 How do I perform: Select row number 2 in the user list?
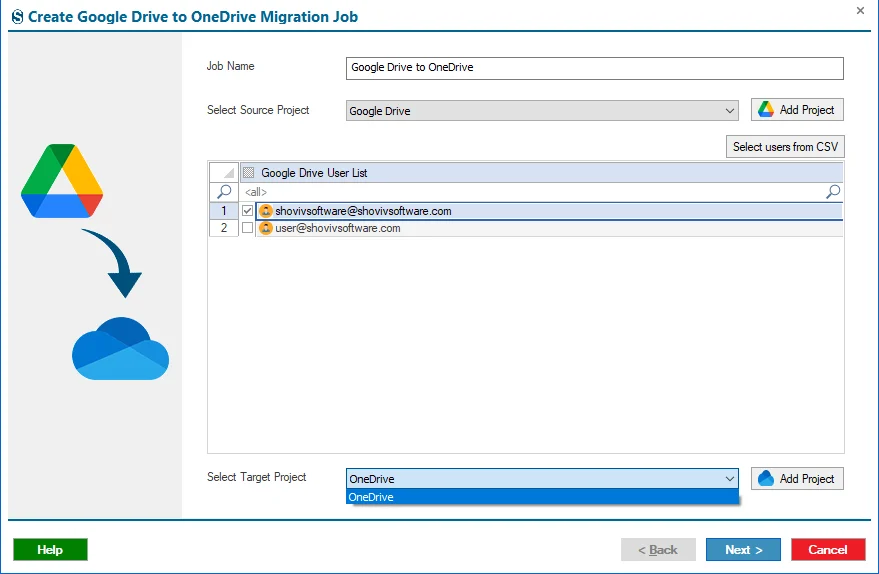click(224, 228)
